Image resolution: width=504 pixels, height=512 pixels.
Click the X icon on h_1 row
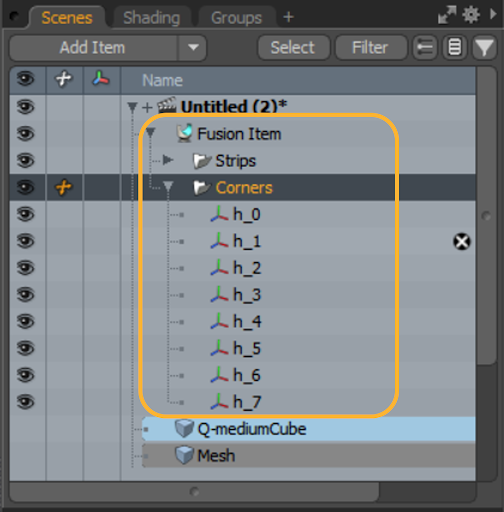pyautogui.click(x=462, y=241)
